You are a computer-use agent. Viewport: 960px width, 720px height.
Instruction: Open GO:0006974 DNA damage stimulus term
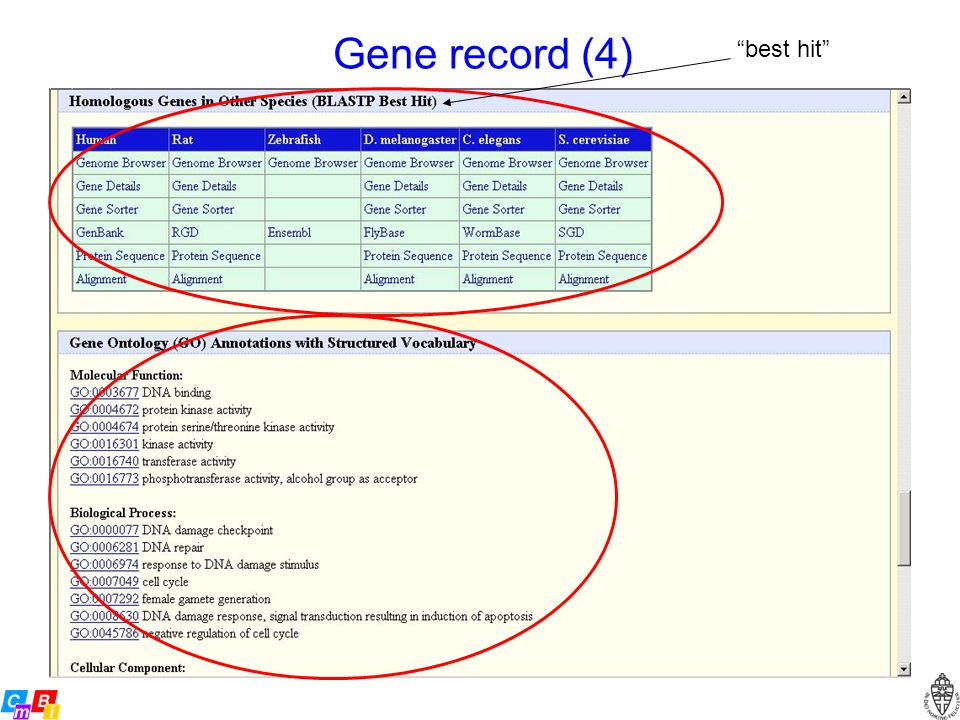coord(104,564)
